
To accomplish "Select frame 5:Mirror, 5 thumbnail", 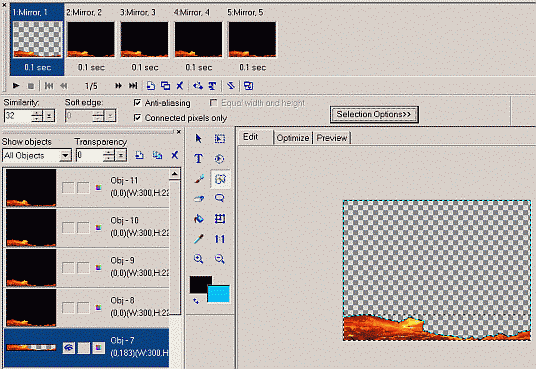I will (x=252, y=39).
